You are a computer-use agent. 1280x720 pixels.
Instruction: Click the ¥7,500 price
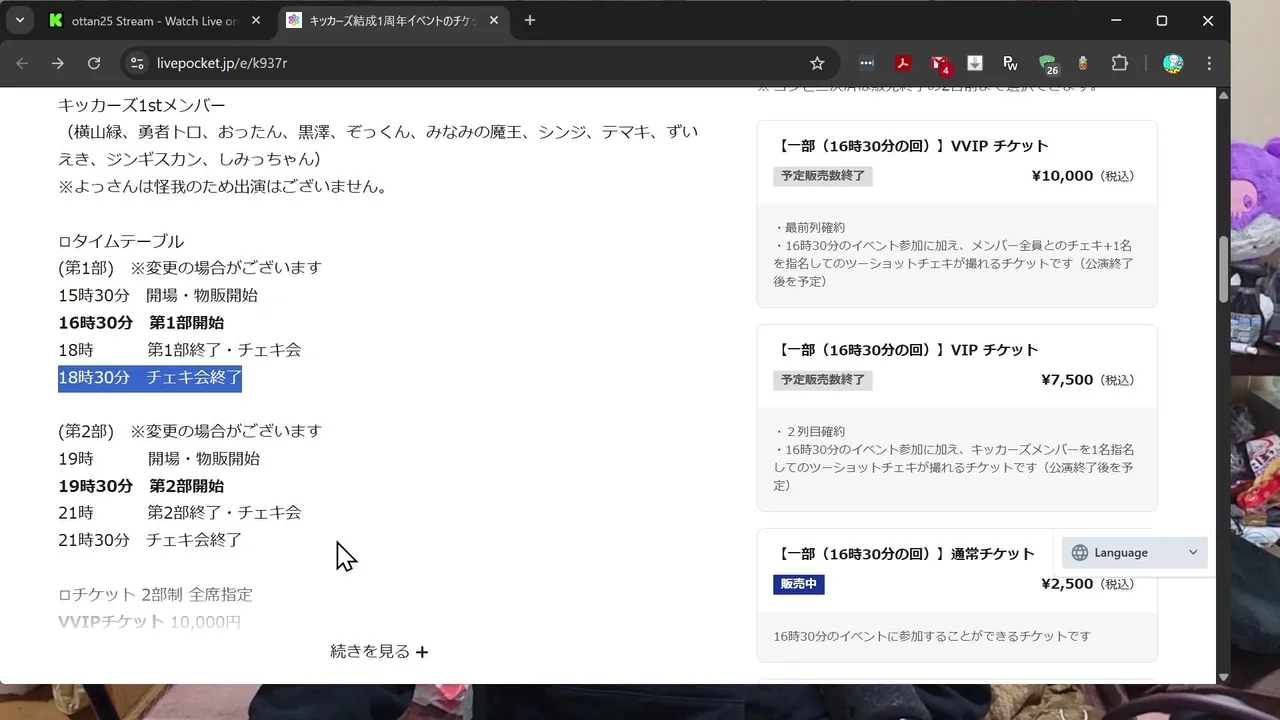[x=1067, y=380]
